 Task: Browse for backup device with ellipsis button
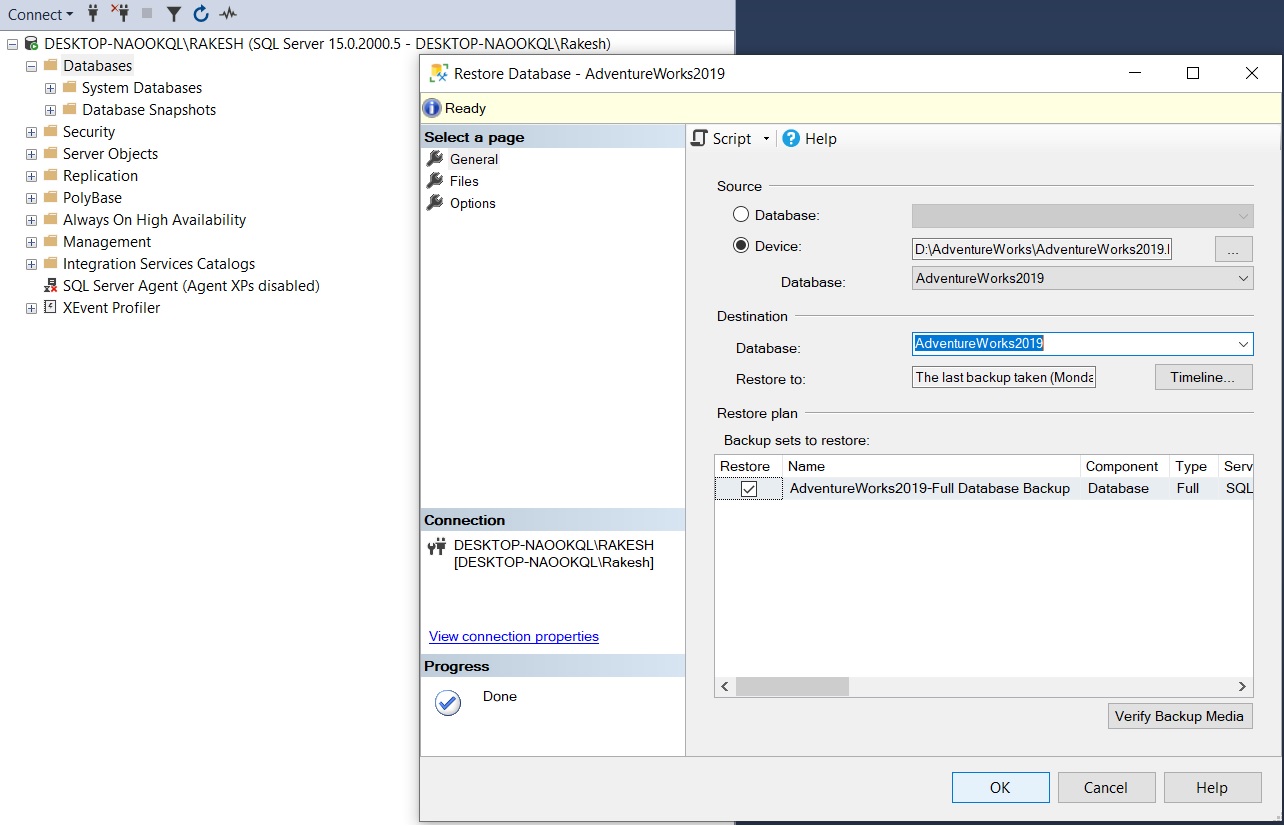click(x=1233, y=248)
